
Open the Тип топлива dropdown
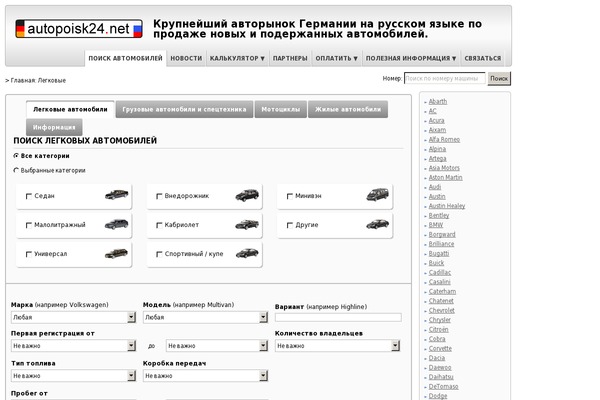[x=73, y=376]
